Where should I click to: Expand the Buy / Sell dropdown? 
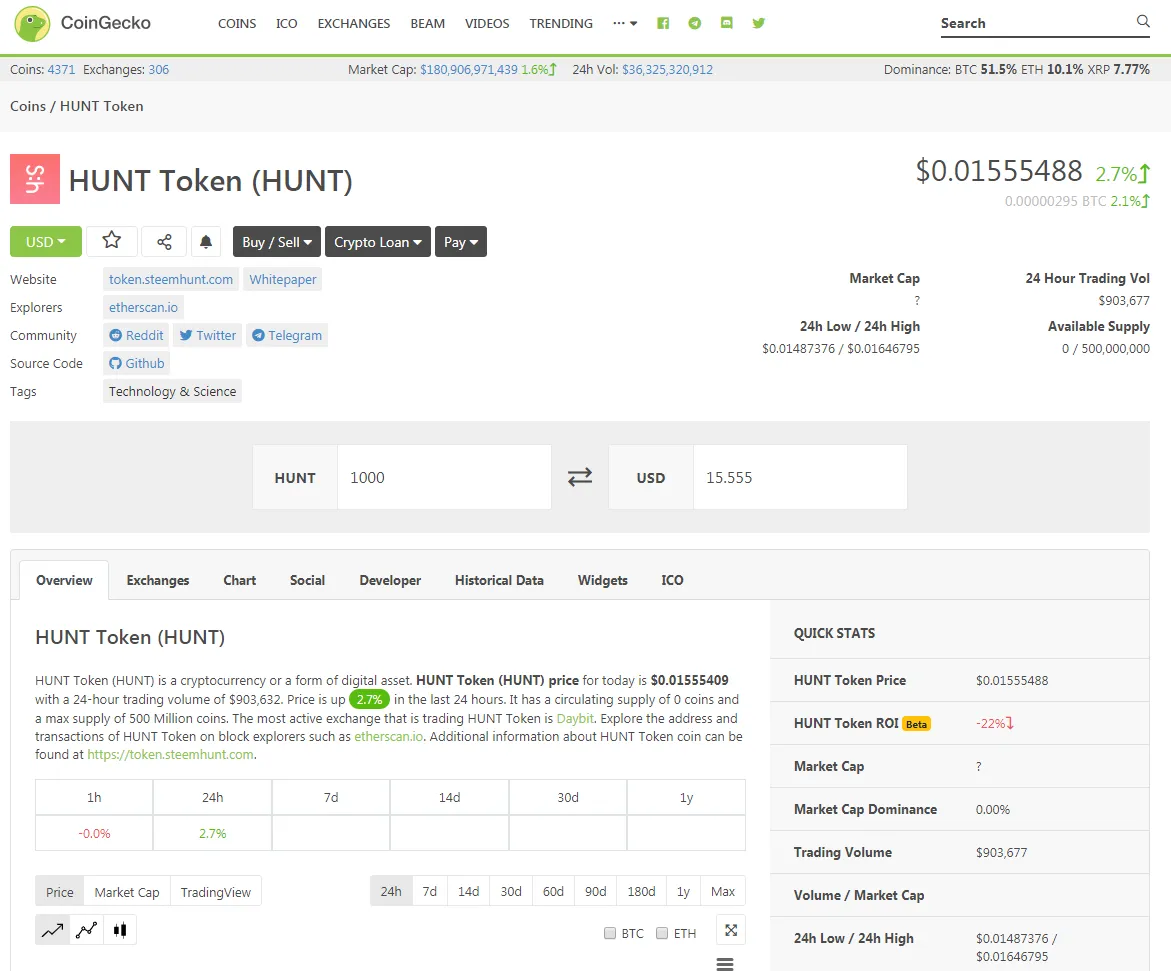277,241
